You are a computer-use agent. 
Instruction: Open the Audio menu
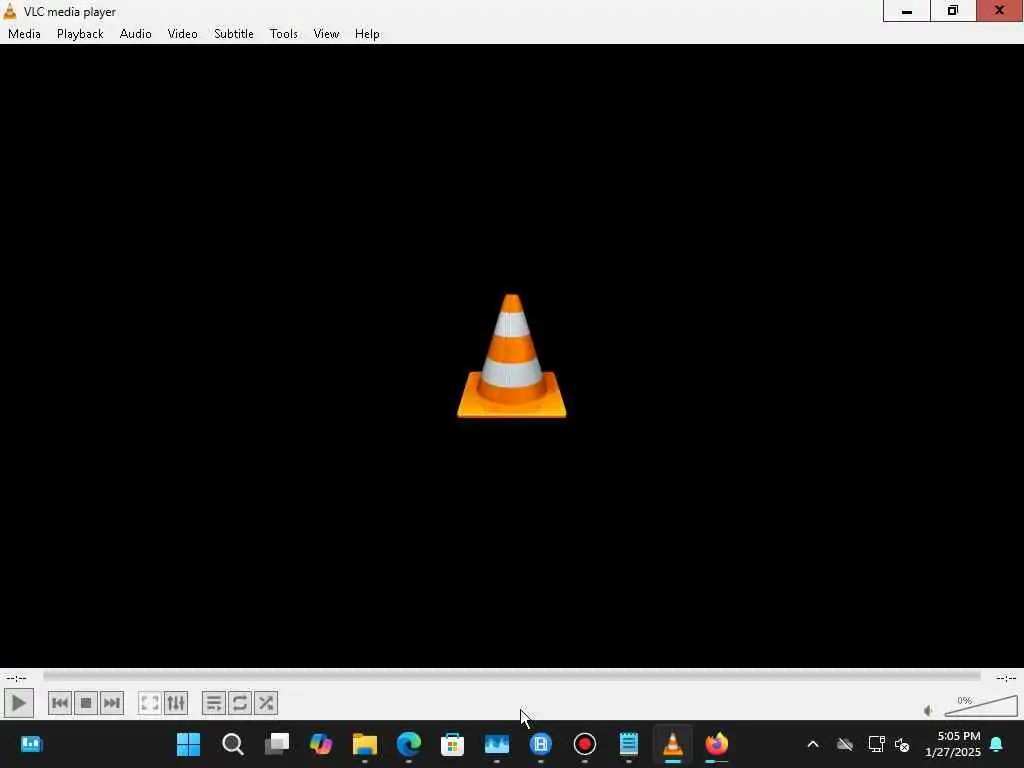(136, 34)
